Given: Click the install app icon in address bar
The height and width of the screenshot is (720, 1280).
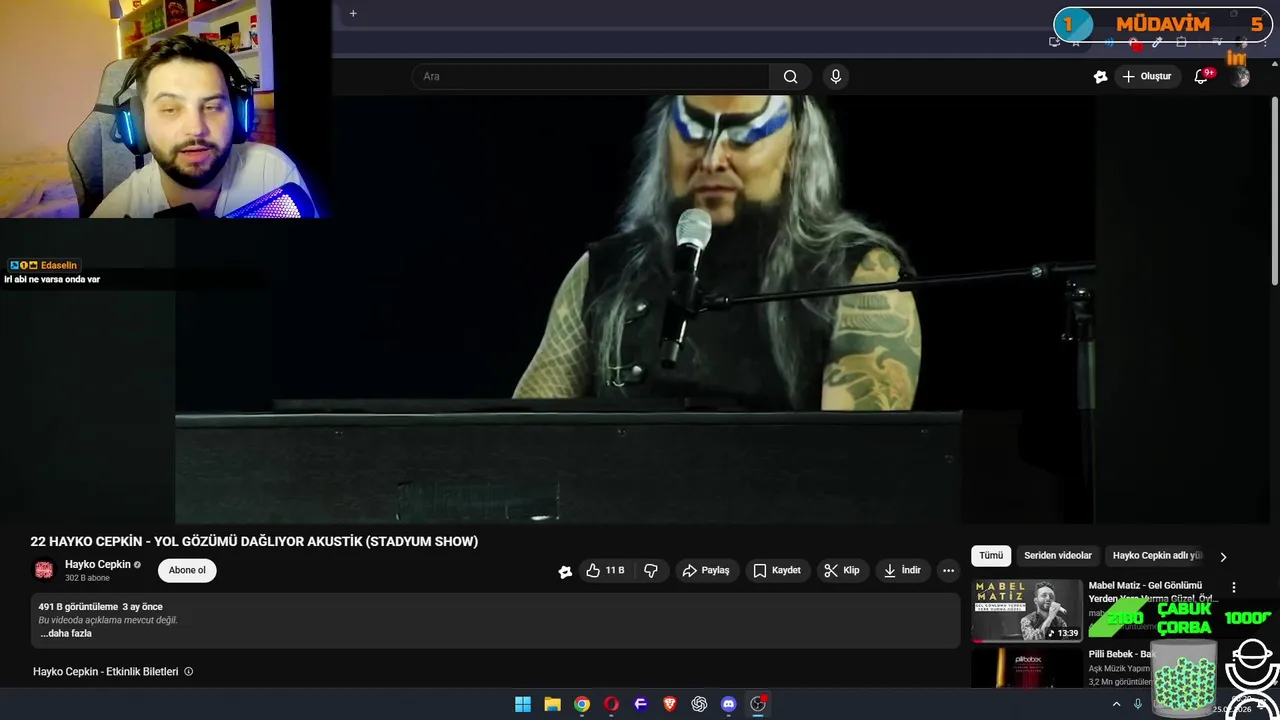Looking at the screenshot, I should click(x=1054, y=42).
